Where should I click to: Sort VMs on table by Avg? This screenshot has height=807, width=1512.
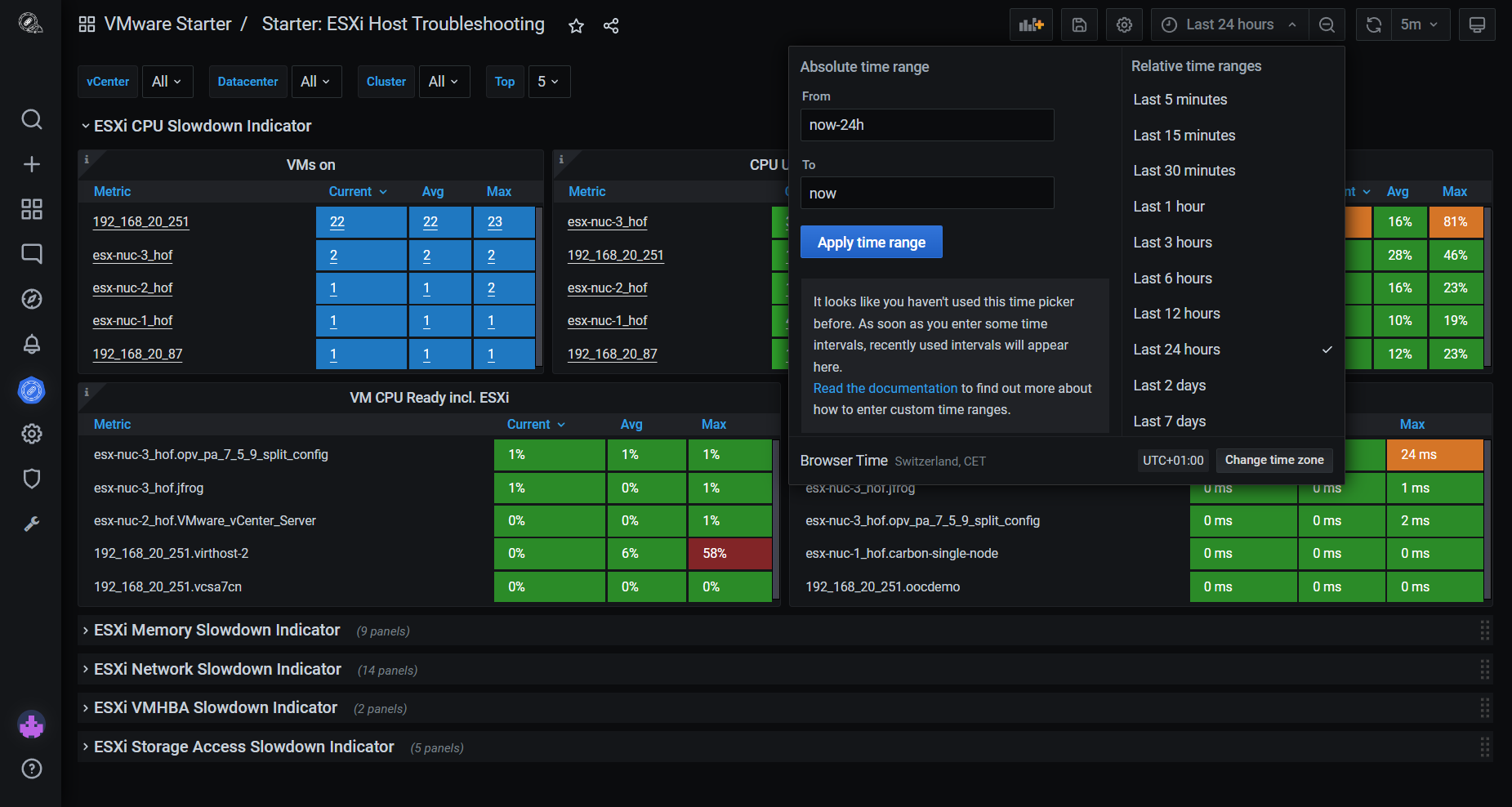[x=432, y=191]
